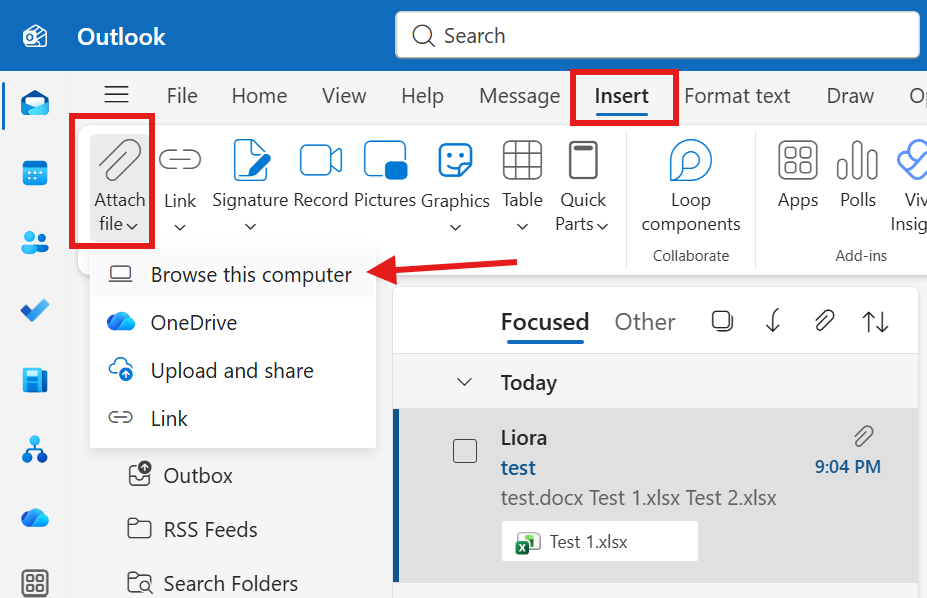Open the RSS Feeds folder
The width and height of the screenshot is (927, 598).
(193, 529)
